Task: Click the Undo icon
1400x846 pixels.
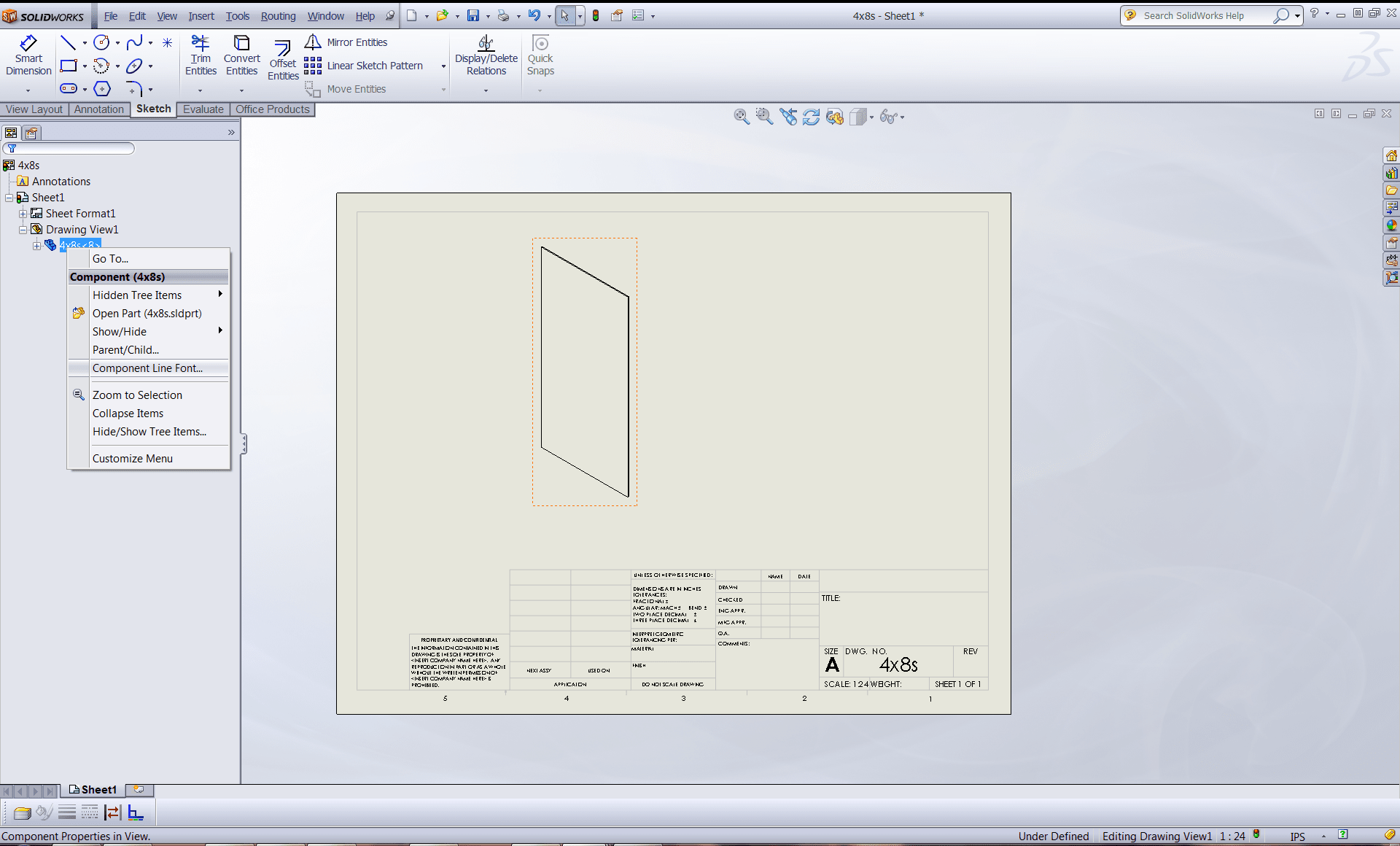Action: pos(534,16)
